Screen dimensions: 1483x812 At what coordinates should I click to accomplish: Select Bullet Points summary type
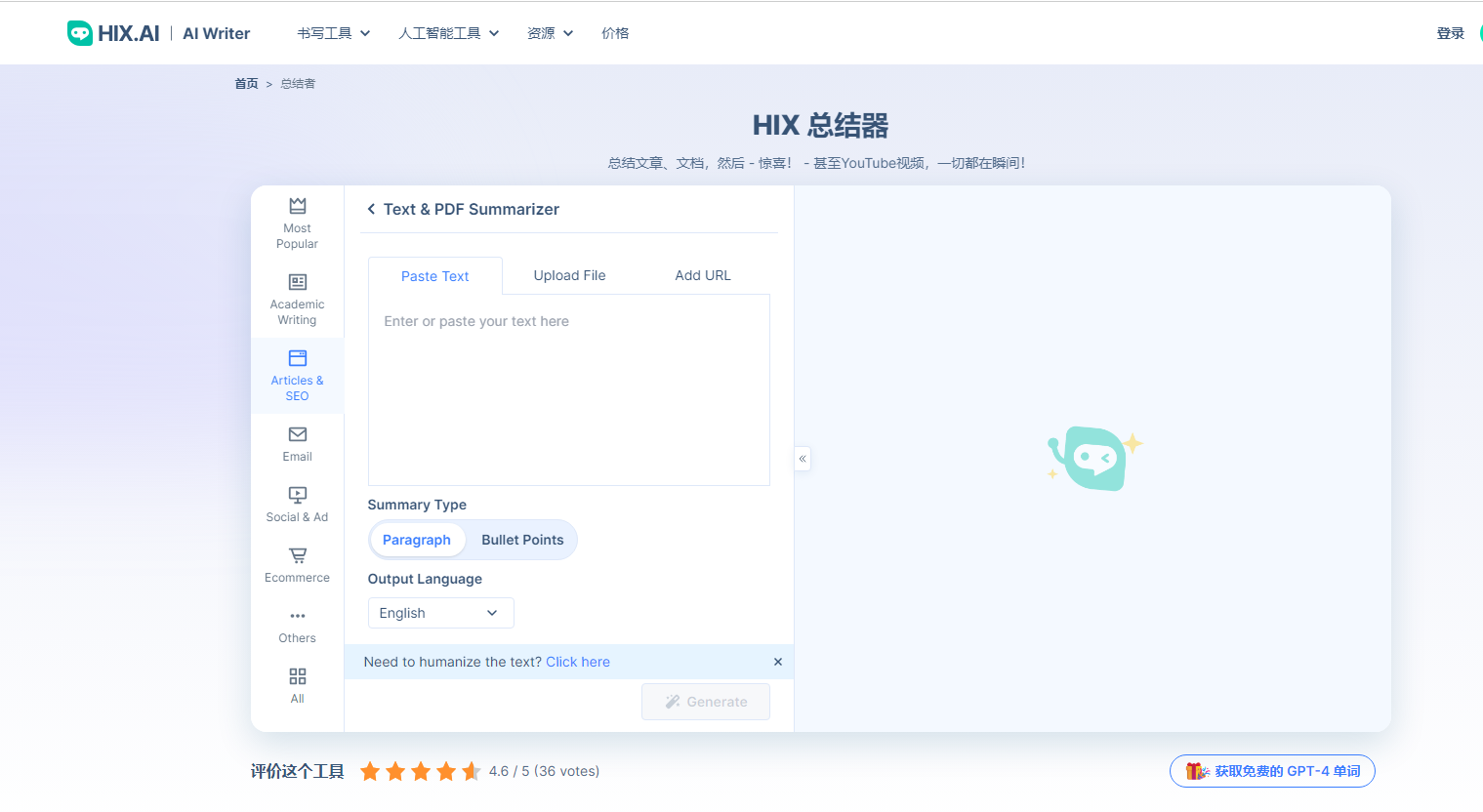click(522, 540)
